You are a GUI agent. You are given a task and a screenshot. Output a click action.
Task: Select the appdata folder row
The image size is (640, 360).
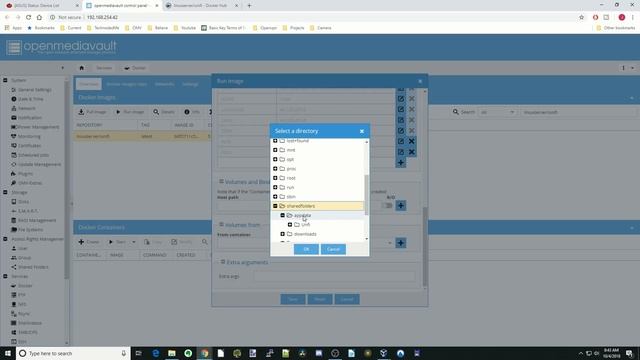click(x=318, y=215)
